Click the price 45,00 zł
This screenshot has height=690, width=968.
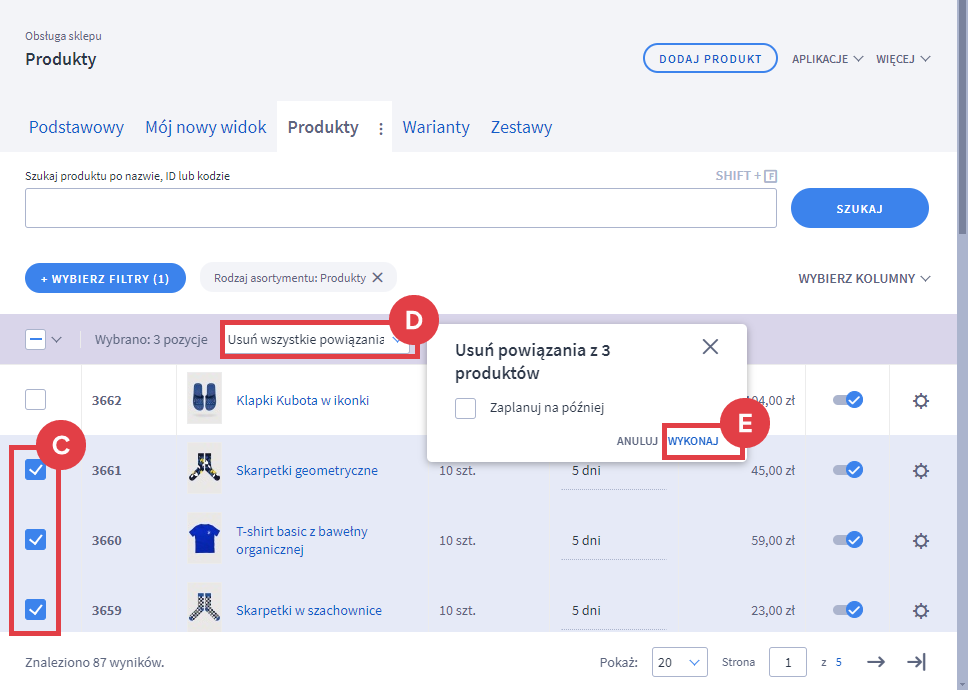click(x=772, y=471)
